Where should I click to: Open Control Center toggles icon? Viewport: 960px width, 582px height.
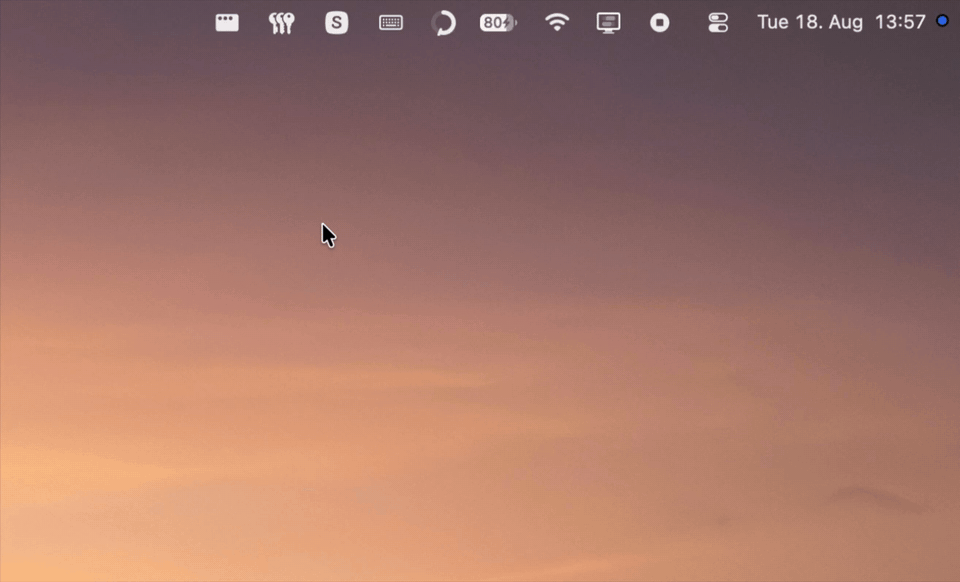tap(718, 23)
